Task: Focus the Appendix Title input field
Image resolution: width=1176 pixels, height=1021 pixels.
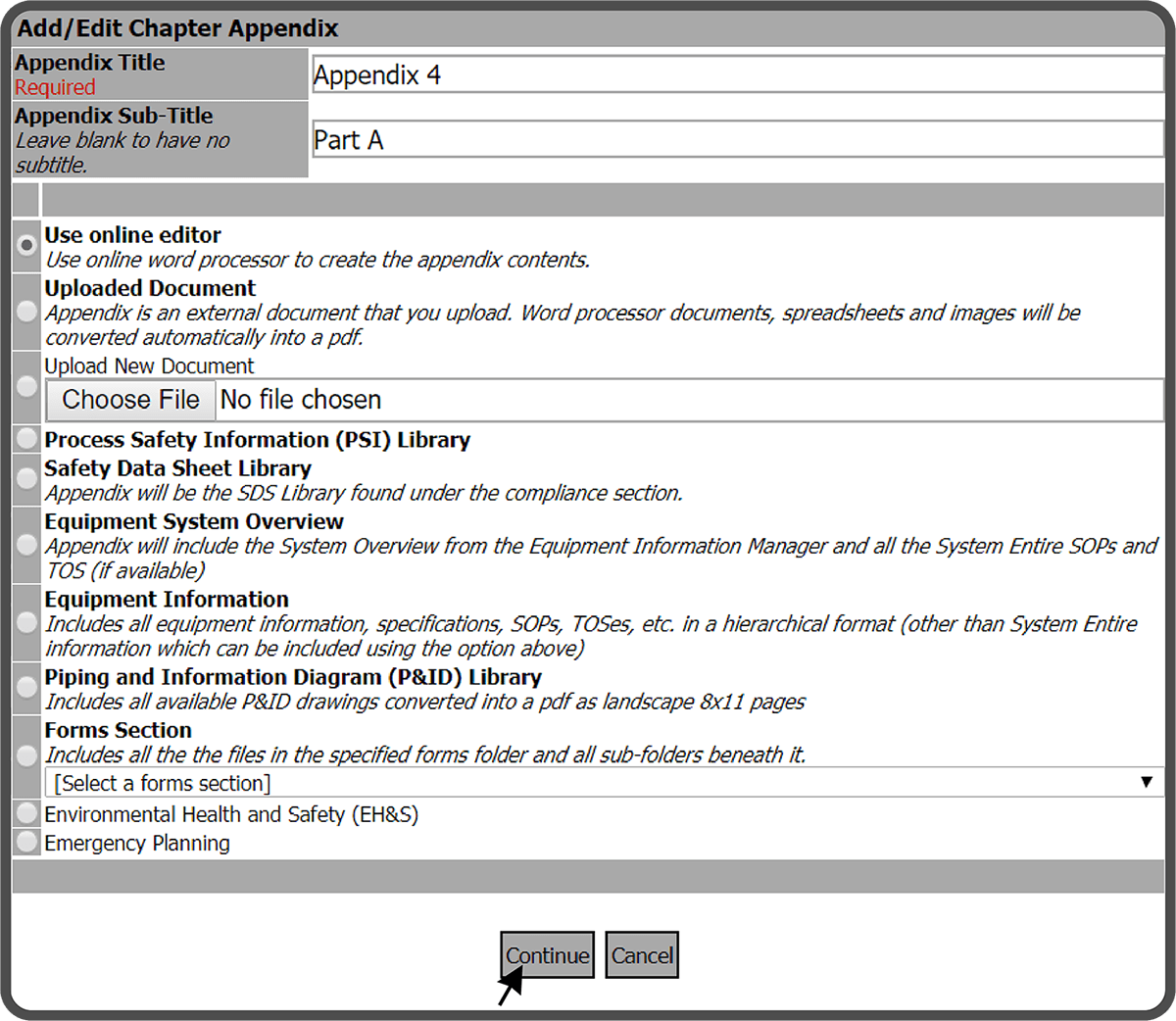Action: pos(737,74)
